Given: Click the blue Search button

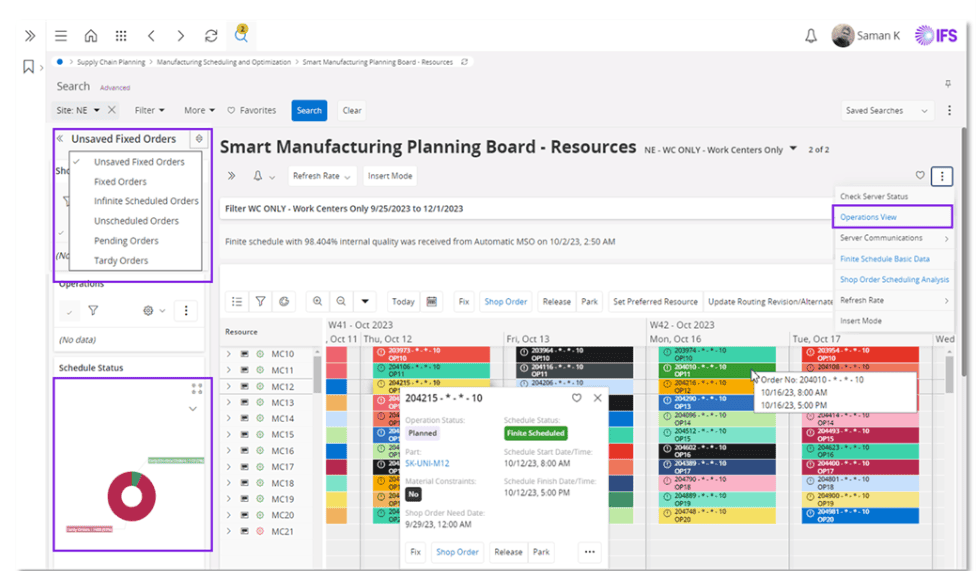Looking at the screenshot, I should [309, 111].
